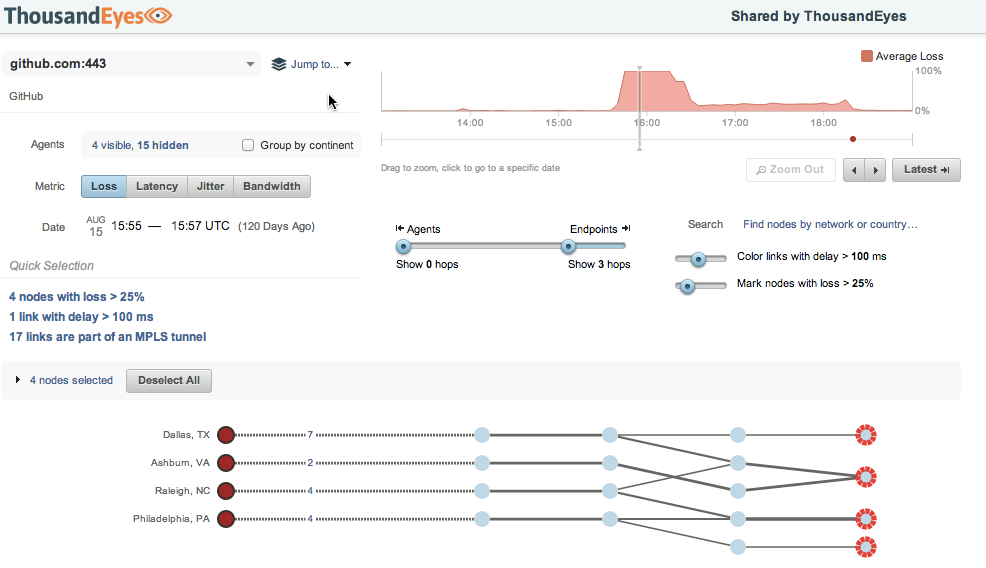Expand the 4 nodes selected disclosure triangle
The width and height of the screenshot is (986, 568).
click(x=18, y=380)
